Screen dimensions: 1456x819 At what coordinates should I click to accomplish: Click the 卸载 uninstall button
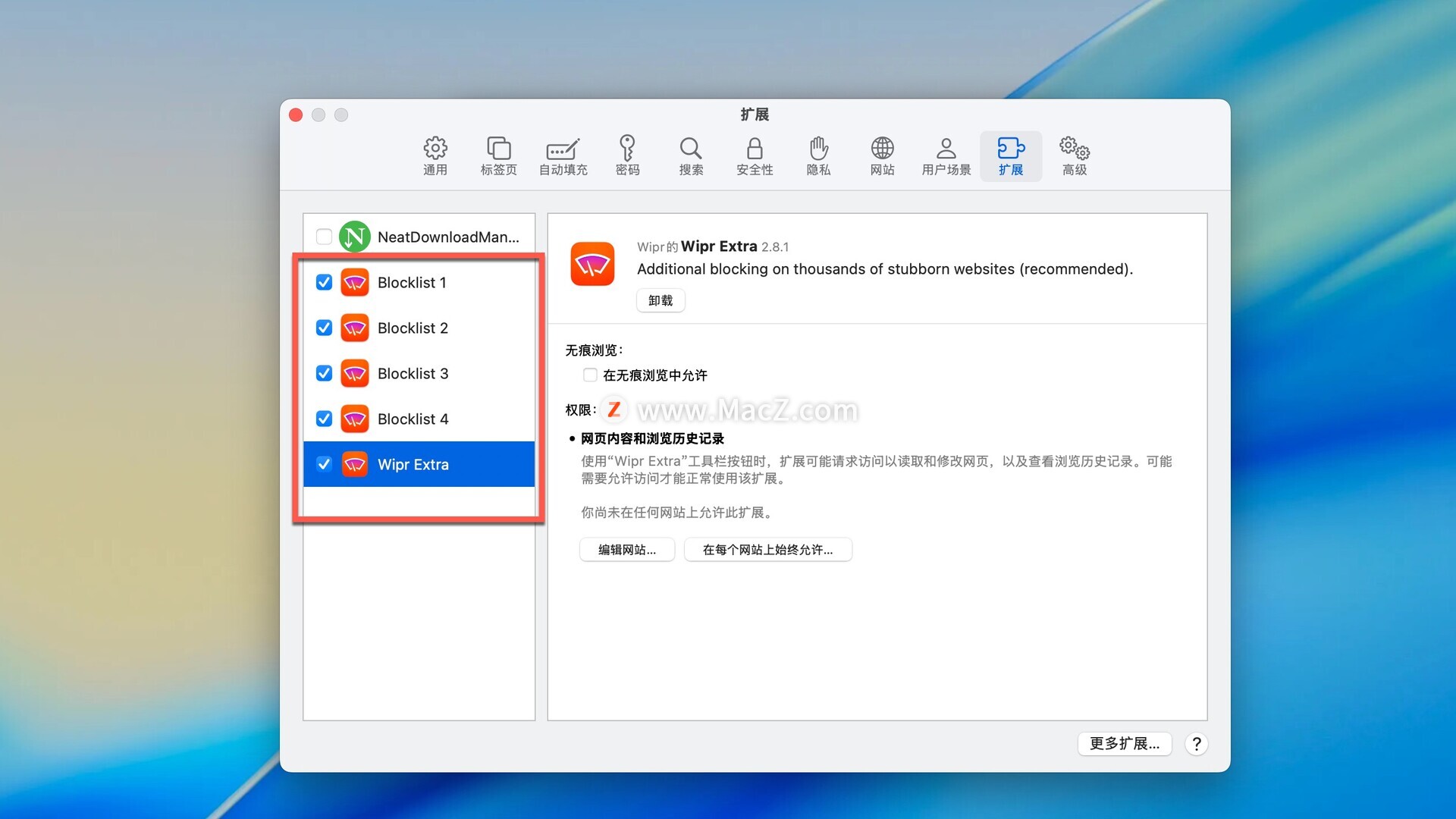pos(661,300)
